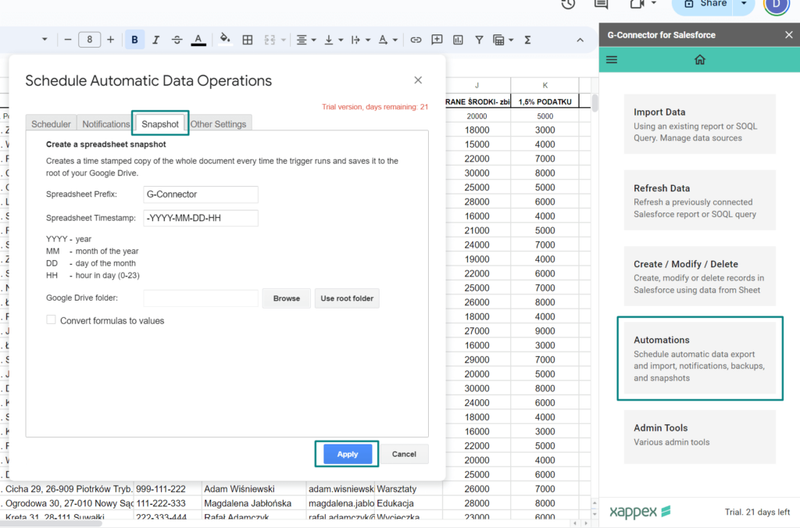Insert link icon in toolbar

point(416,40)
